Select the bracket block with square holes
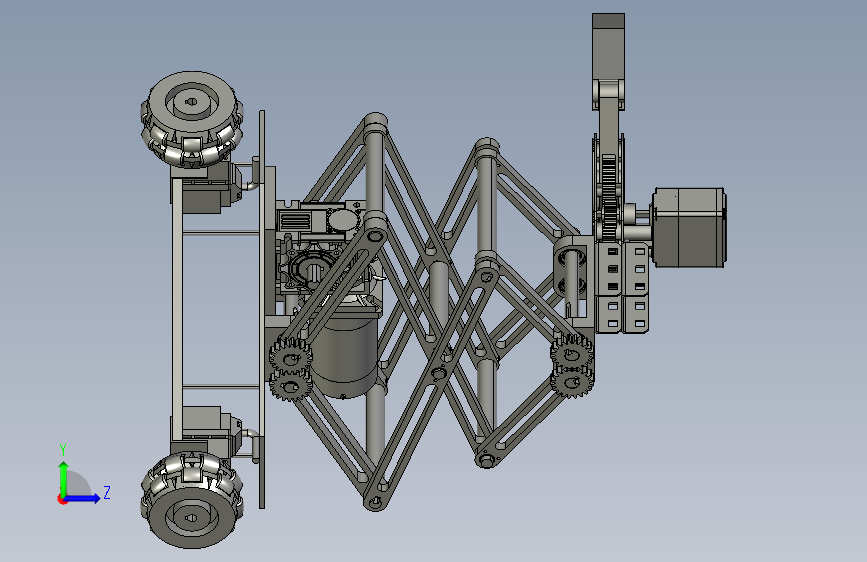The image size is (867, 562). click(x=621, y=288)
